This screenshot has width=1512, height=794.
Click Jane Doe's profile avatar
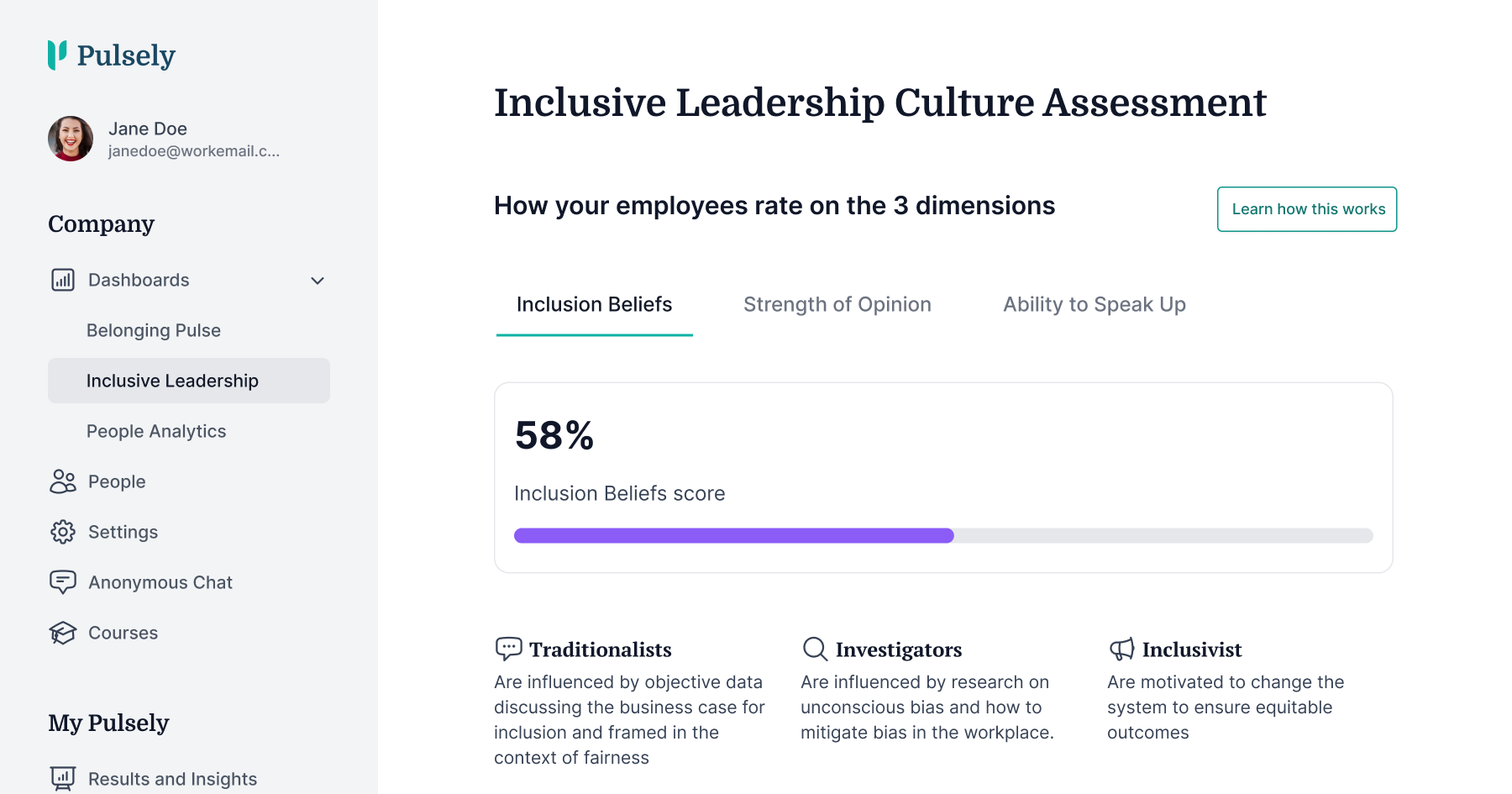pos(71,139)
